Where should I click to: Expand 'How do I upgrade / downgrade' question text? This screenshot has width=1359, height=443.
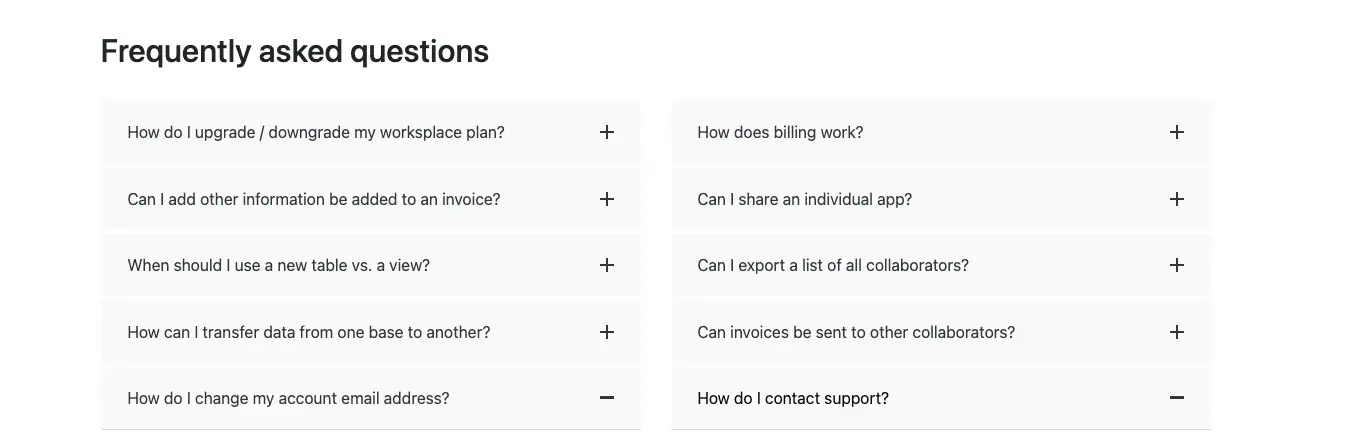(x=316, y=132)
